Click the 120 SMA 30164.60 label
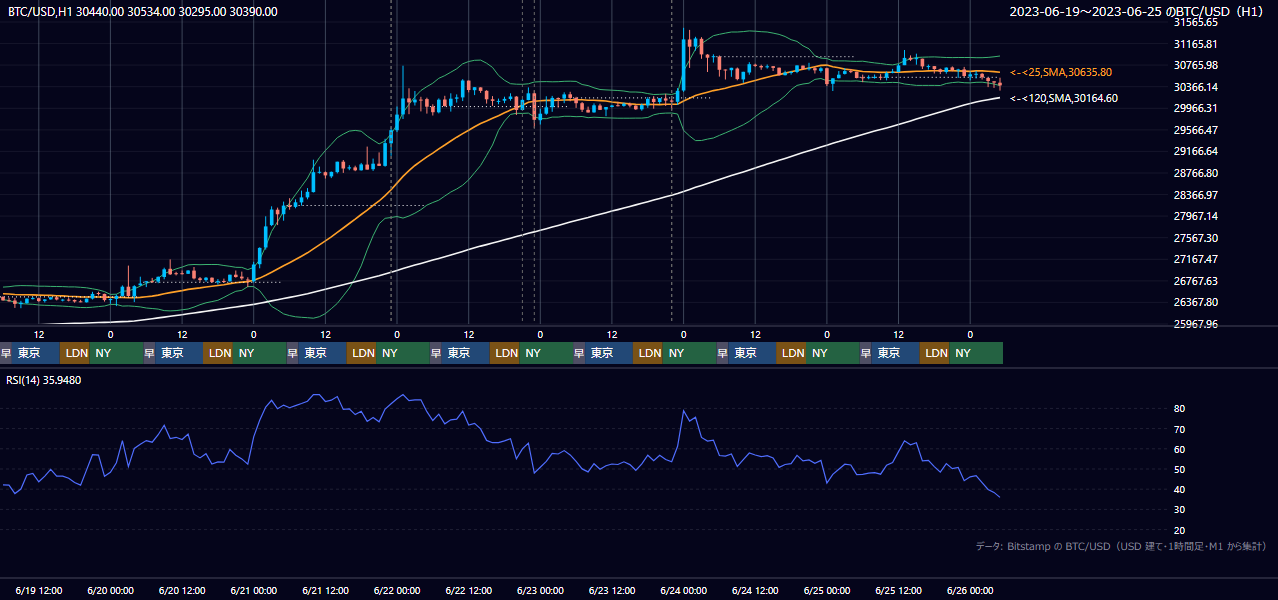Image resolution: width=1278 pixels, height=600 pixels. 1064,98
